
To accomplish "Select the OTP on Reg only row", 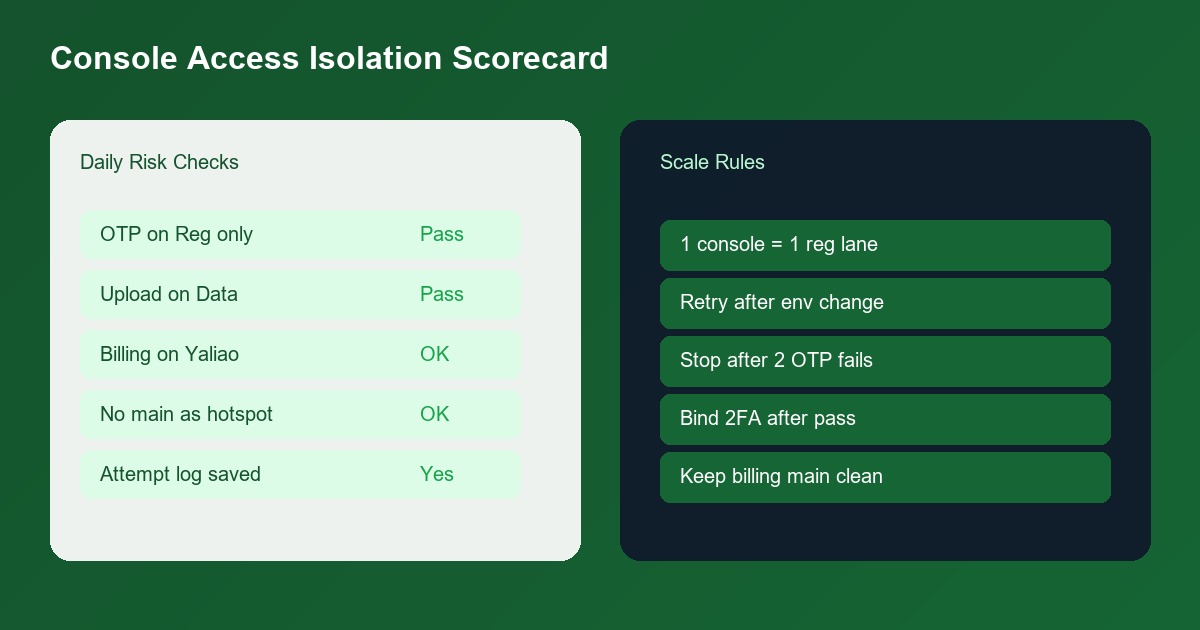I will tap(300, 235).
